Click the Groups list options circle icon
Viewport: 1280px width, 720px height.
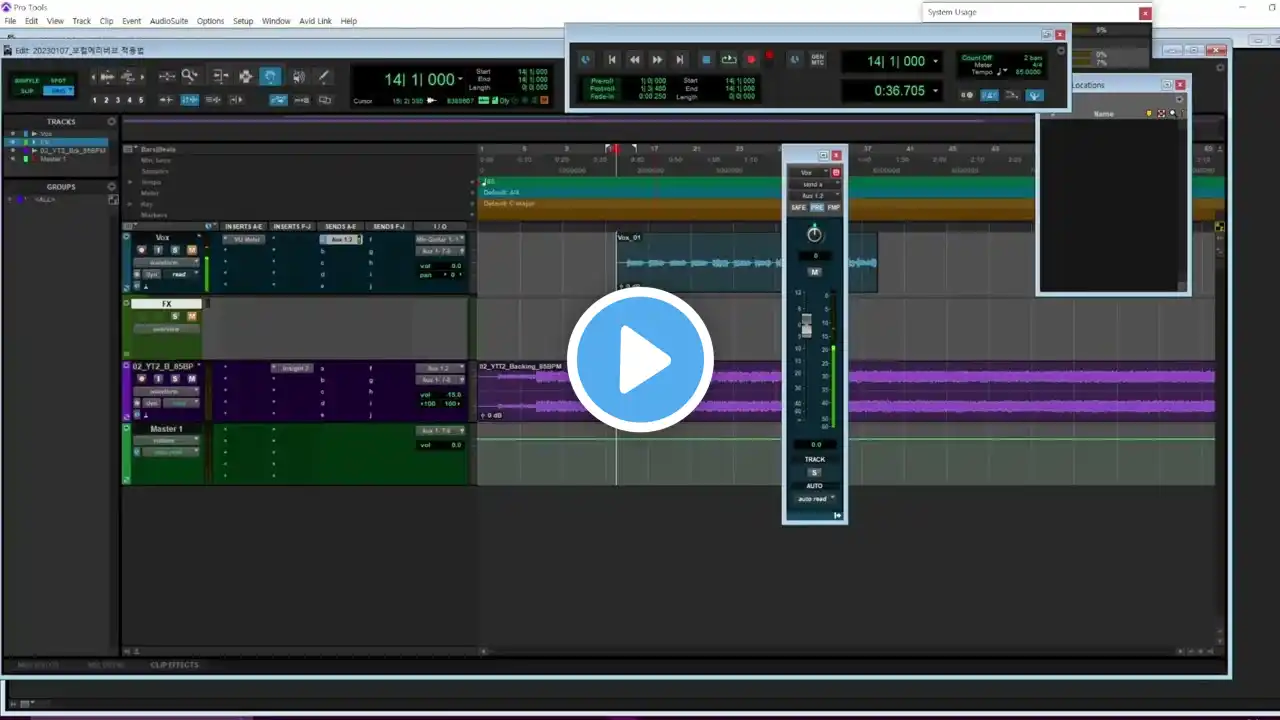tap(111, 186)
